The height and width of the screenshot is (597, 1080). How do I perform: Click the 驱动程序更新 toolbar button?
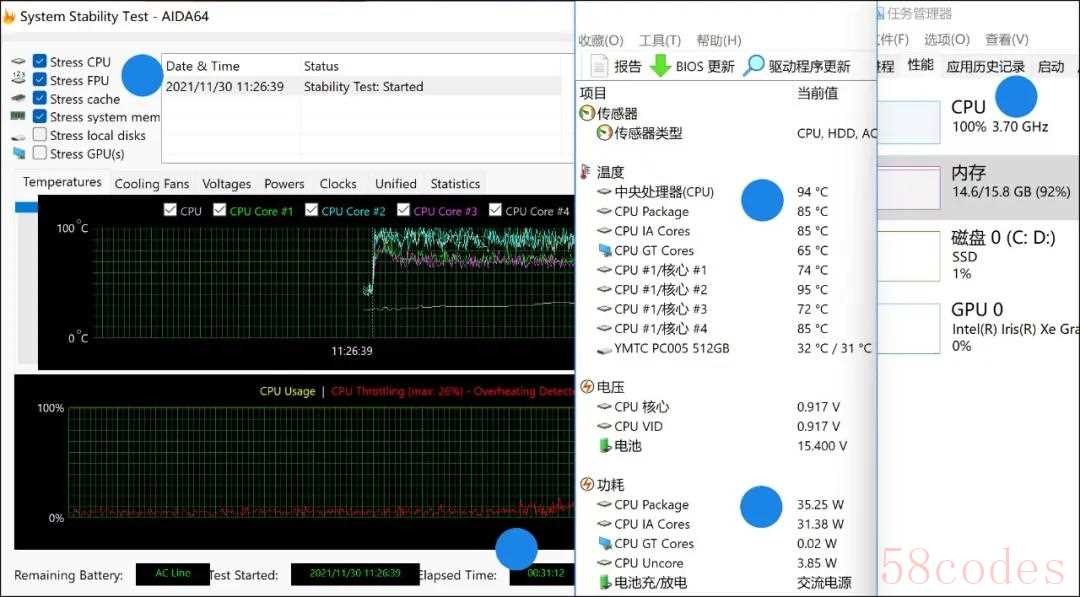[798, 66]
